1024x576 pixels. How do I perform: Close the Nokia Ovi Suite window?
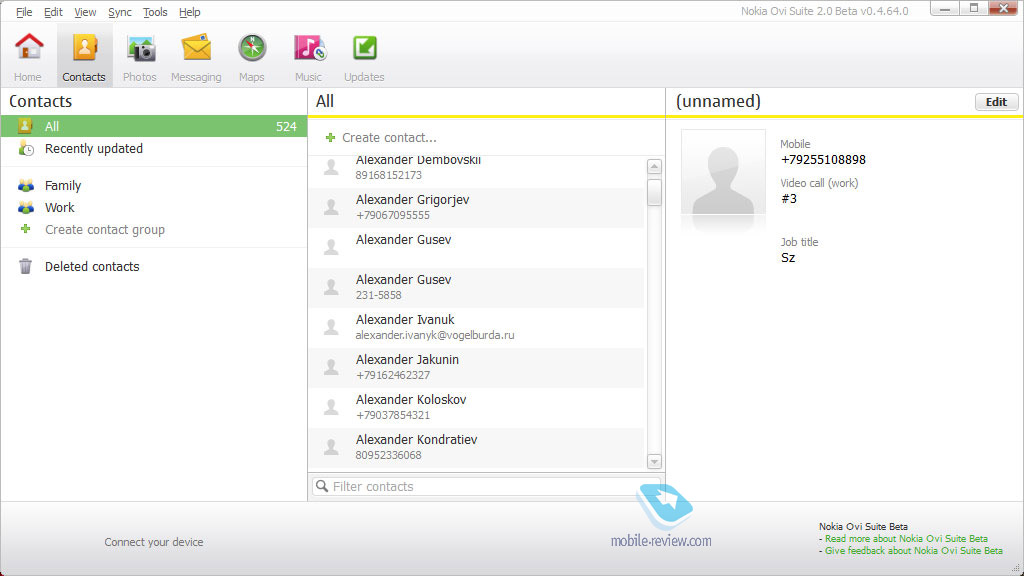coord(1004,9)
